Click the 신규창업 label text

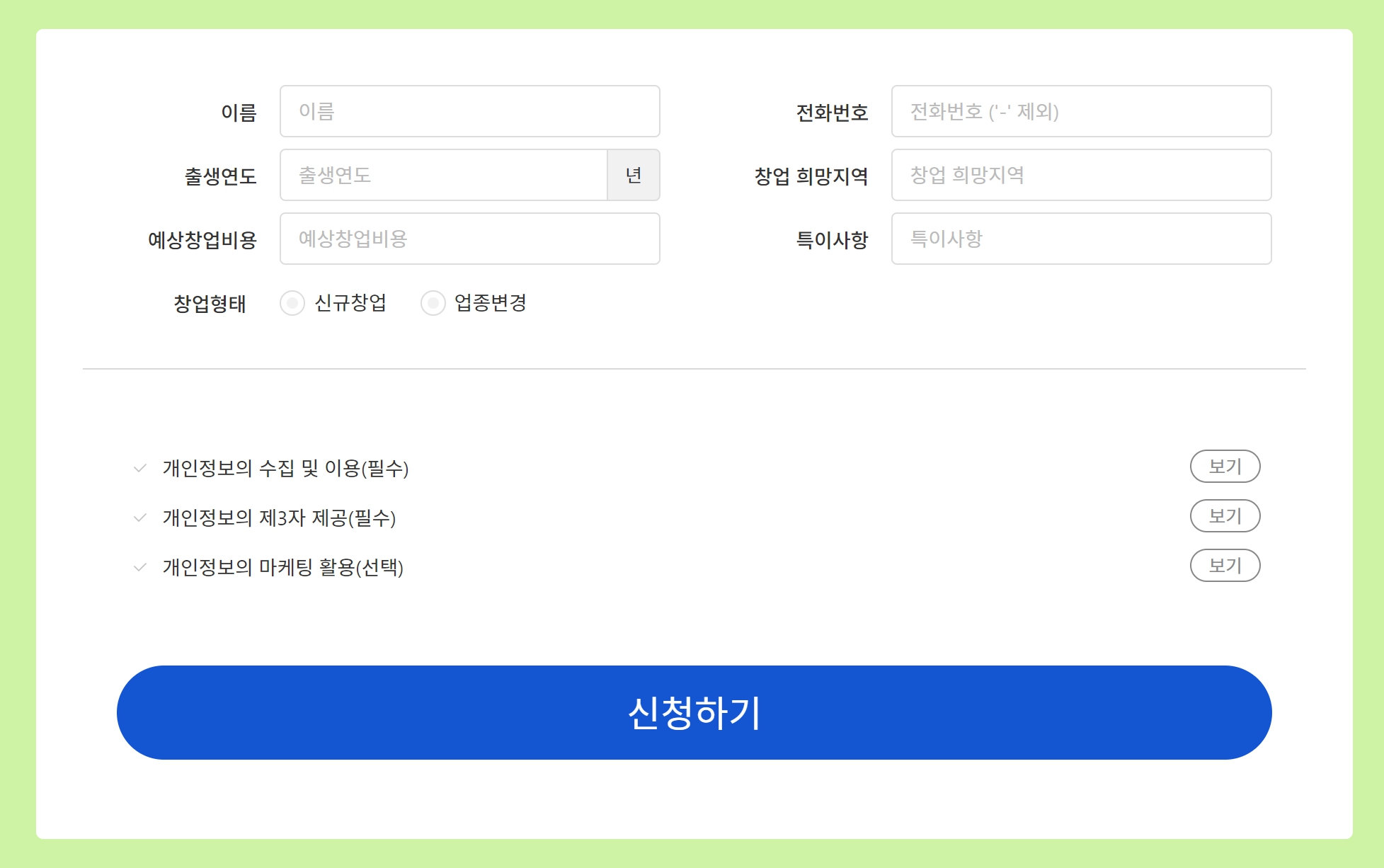(350, 303)
